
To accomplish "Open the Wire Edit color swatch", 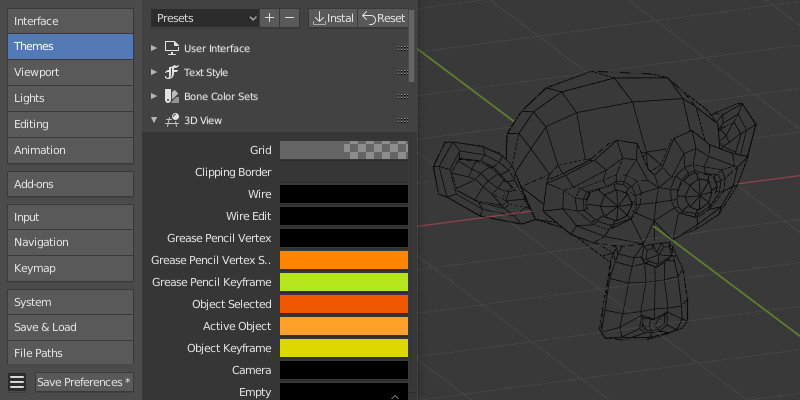I will [x=344, y=216].
